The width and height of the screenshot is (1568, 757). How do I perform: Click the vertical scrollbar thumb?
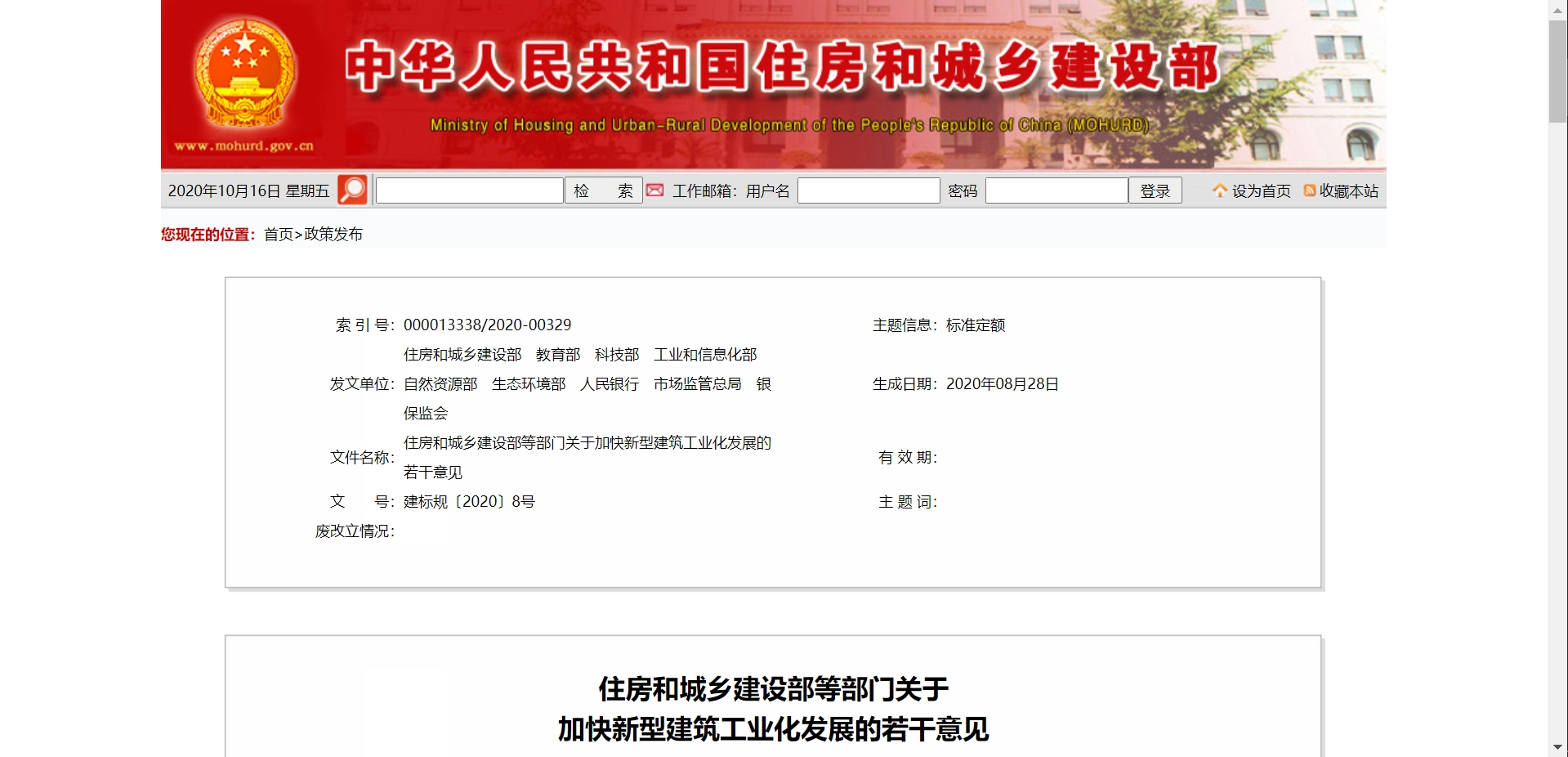pos(1557,71)
